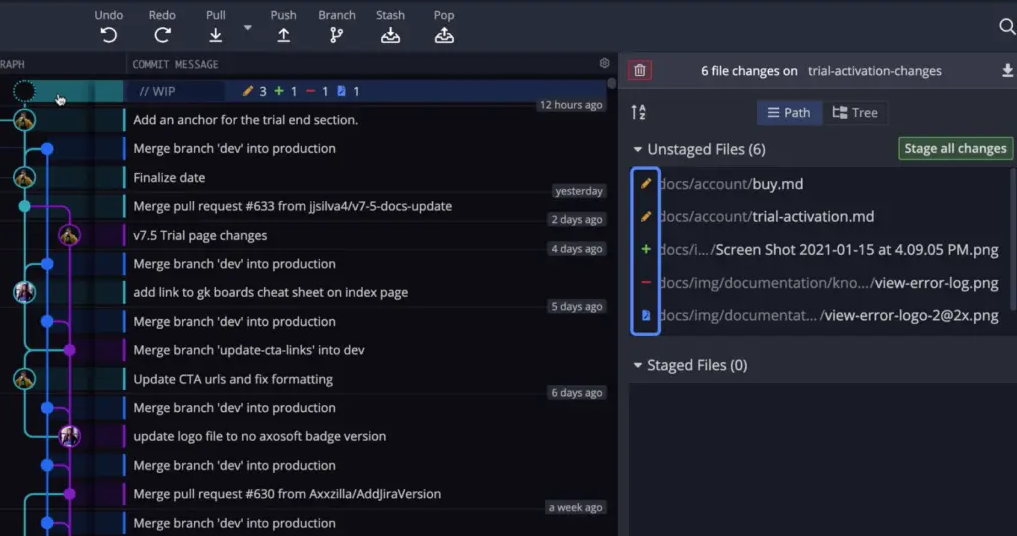Click the red minus icon for view-error-log.png
Viewport: 1017px width, 536px height.
645,282
